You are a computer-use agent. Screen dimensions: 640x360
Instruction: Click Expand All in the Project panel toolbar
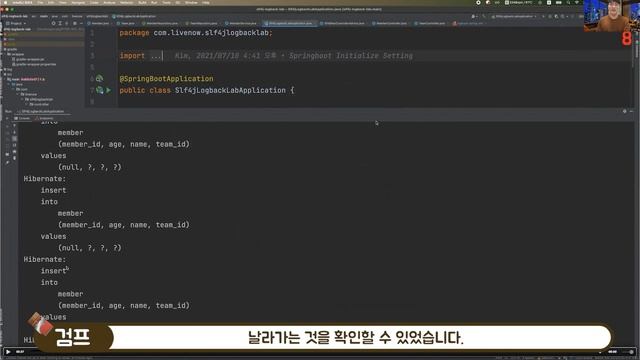click(60, 23)
